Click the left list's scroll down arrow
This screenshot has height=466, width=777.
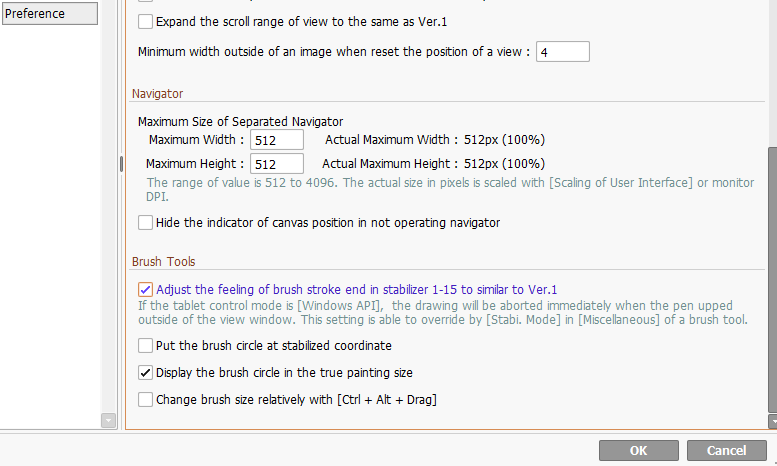(109, 421)
